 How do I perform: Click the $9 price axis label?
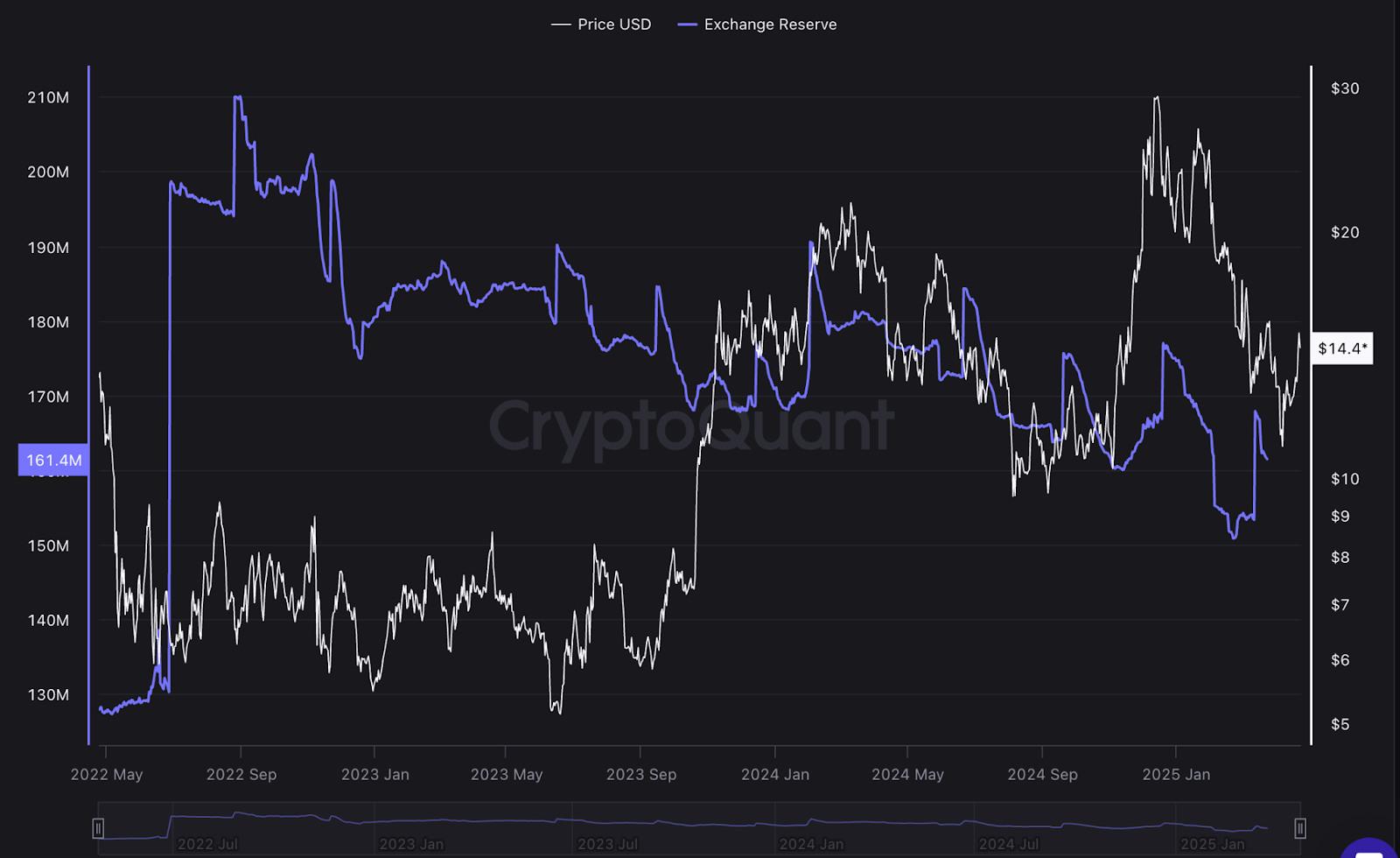pos(1340,516)
